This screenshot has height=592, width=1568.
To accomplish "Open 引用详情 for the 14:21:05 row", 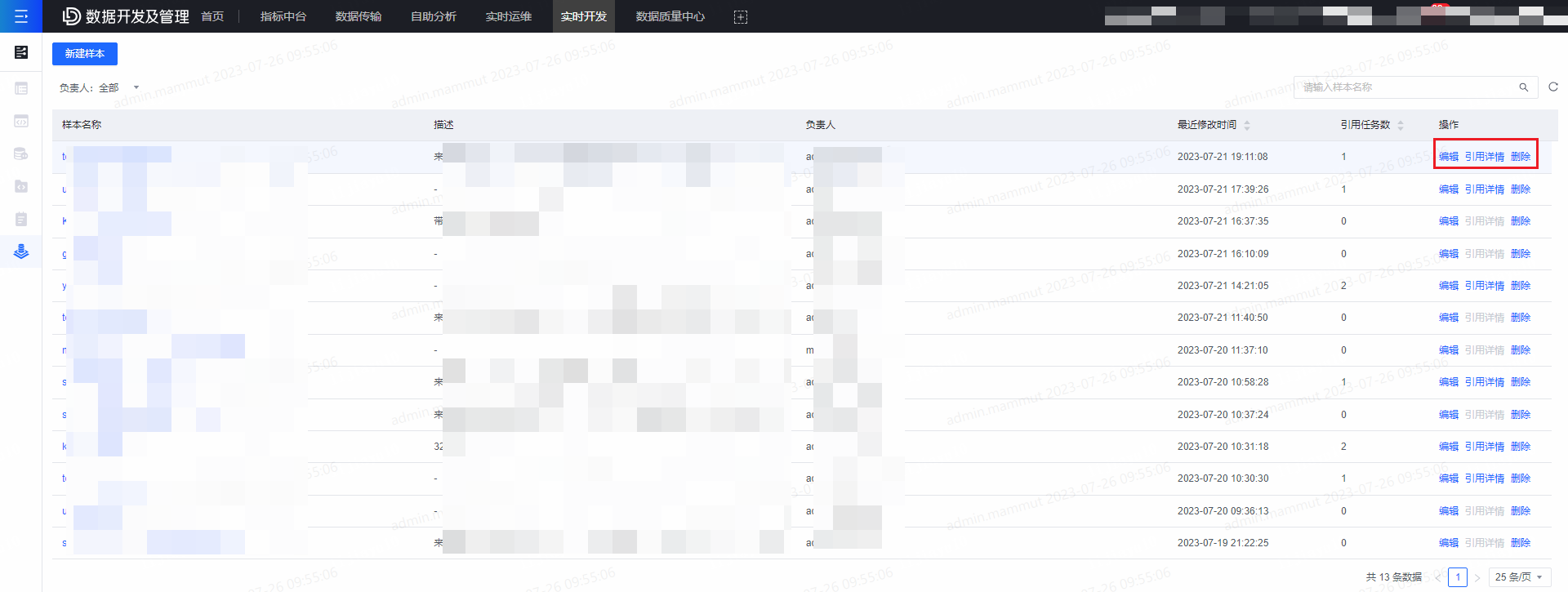I will tap(1485, 286).
